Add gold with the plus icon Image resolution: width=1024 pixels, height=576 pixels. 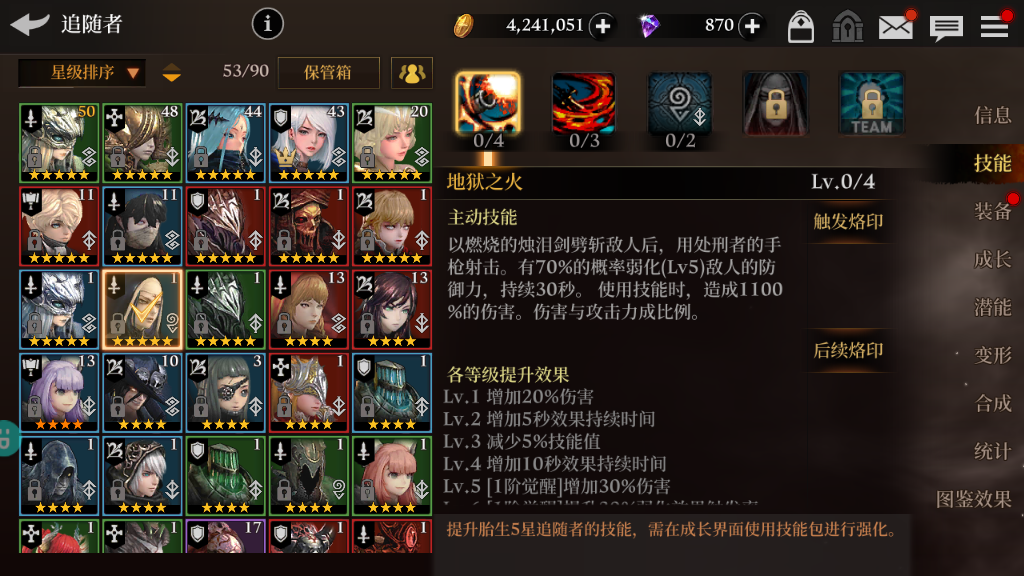tap(602, 26)
